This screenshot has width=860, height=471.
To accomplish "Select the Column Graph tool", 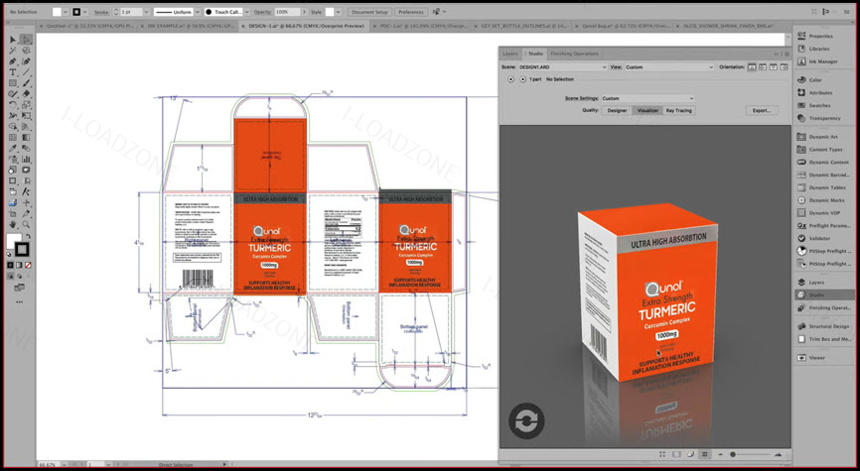I will click(26, 159).
